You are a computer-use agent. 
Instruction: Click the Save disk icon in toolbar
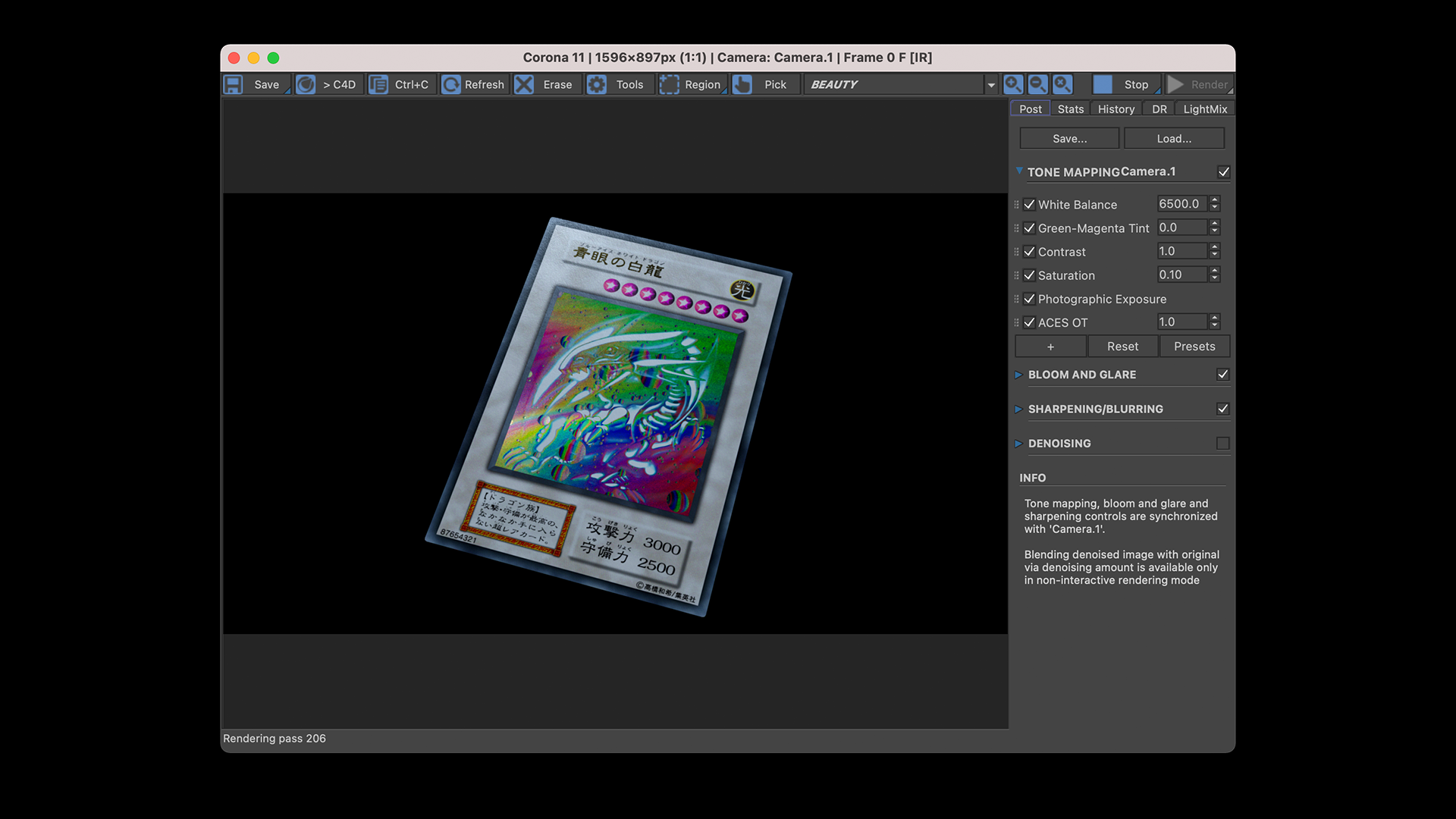pos(233,84)
